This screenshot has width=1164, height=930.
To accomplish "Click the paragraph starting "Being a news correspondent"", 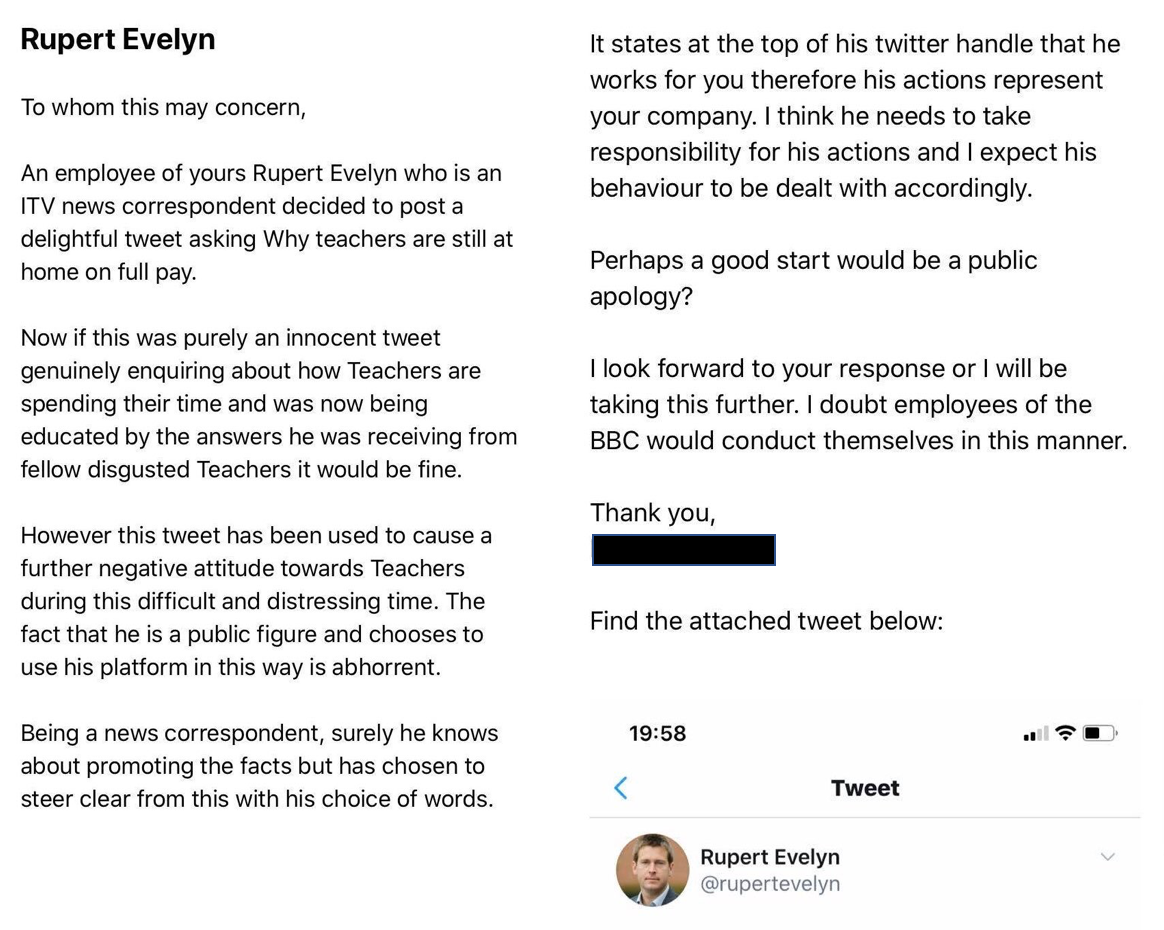I will 259,766.
